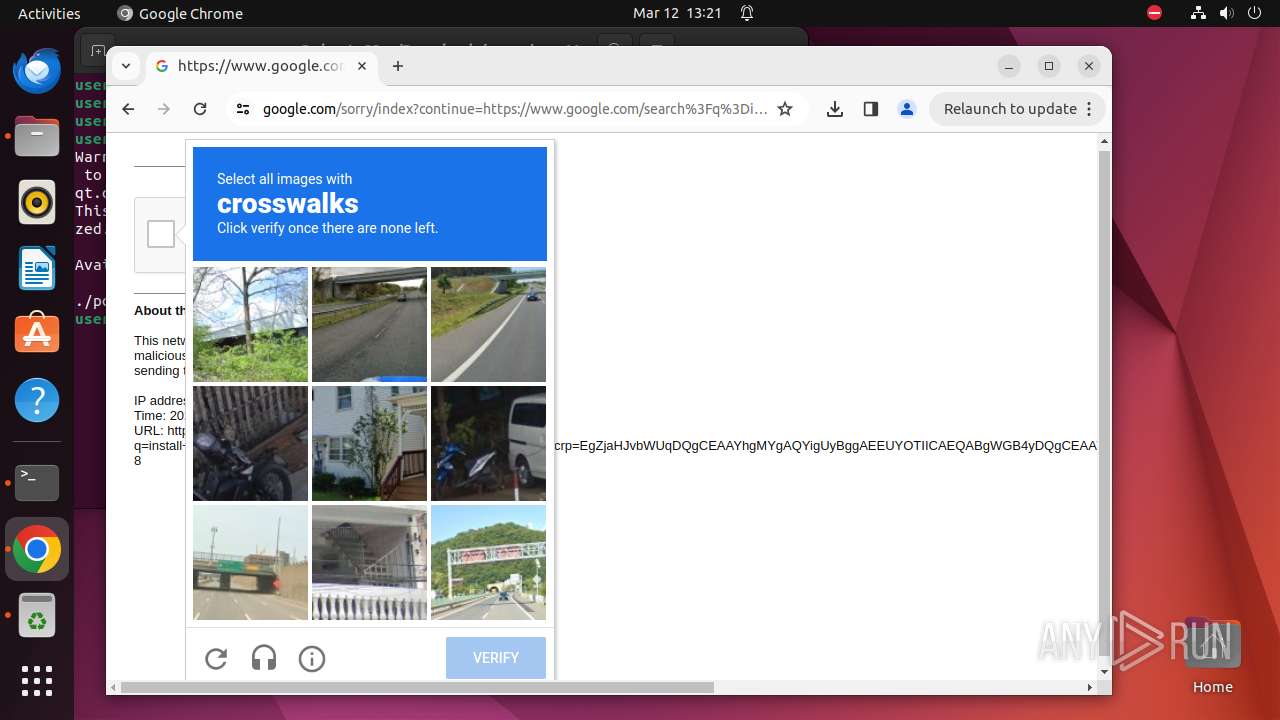Reload the current page
The height and width of the screenshot is (720, 1280).
[x=200, y=109]
